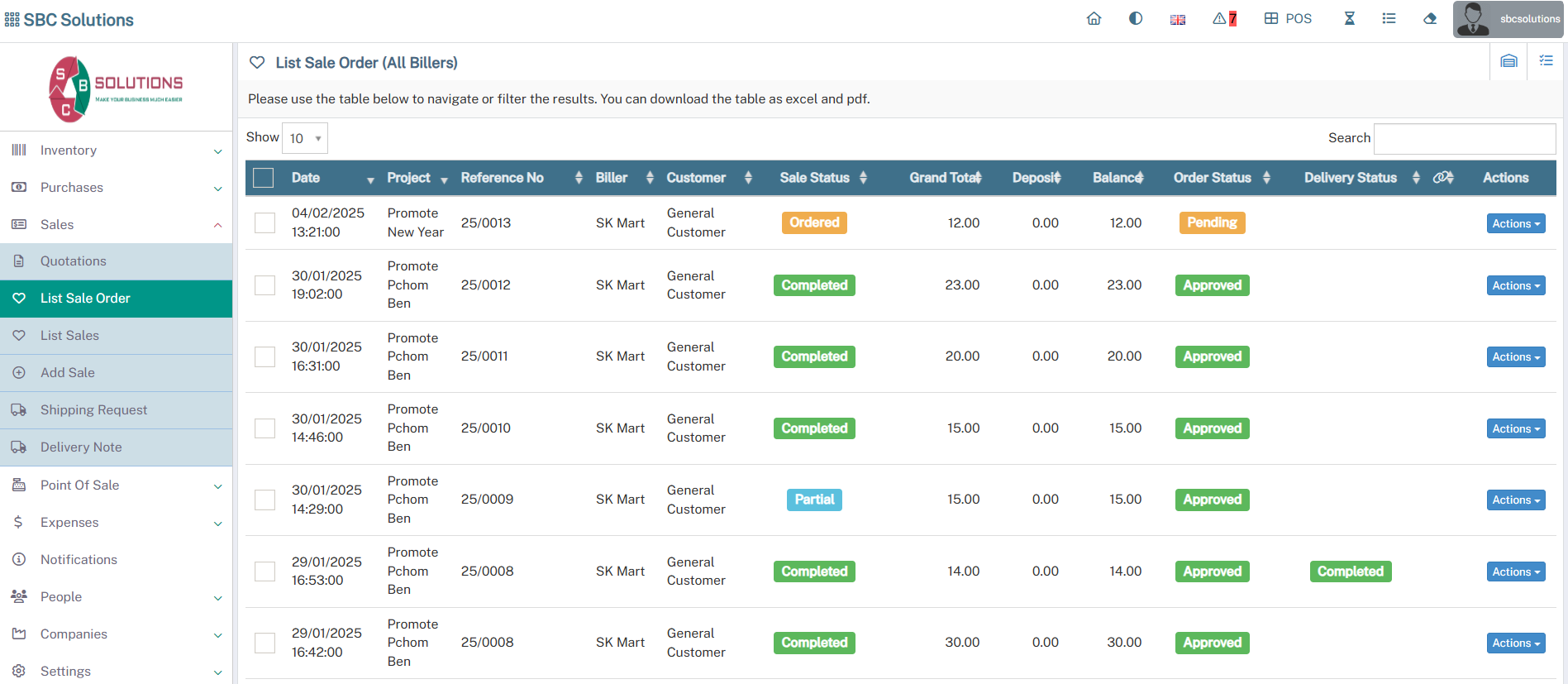Click the checklist icon at panel top right

pos(1546,61)
